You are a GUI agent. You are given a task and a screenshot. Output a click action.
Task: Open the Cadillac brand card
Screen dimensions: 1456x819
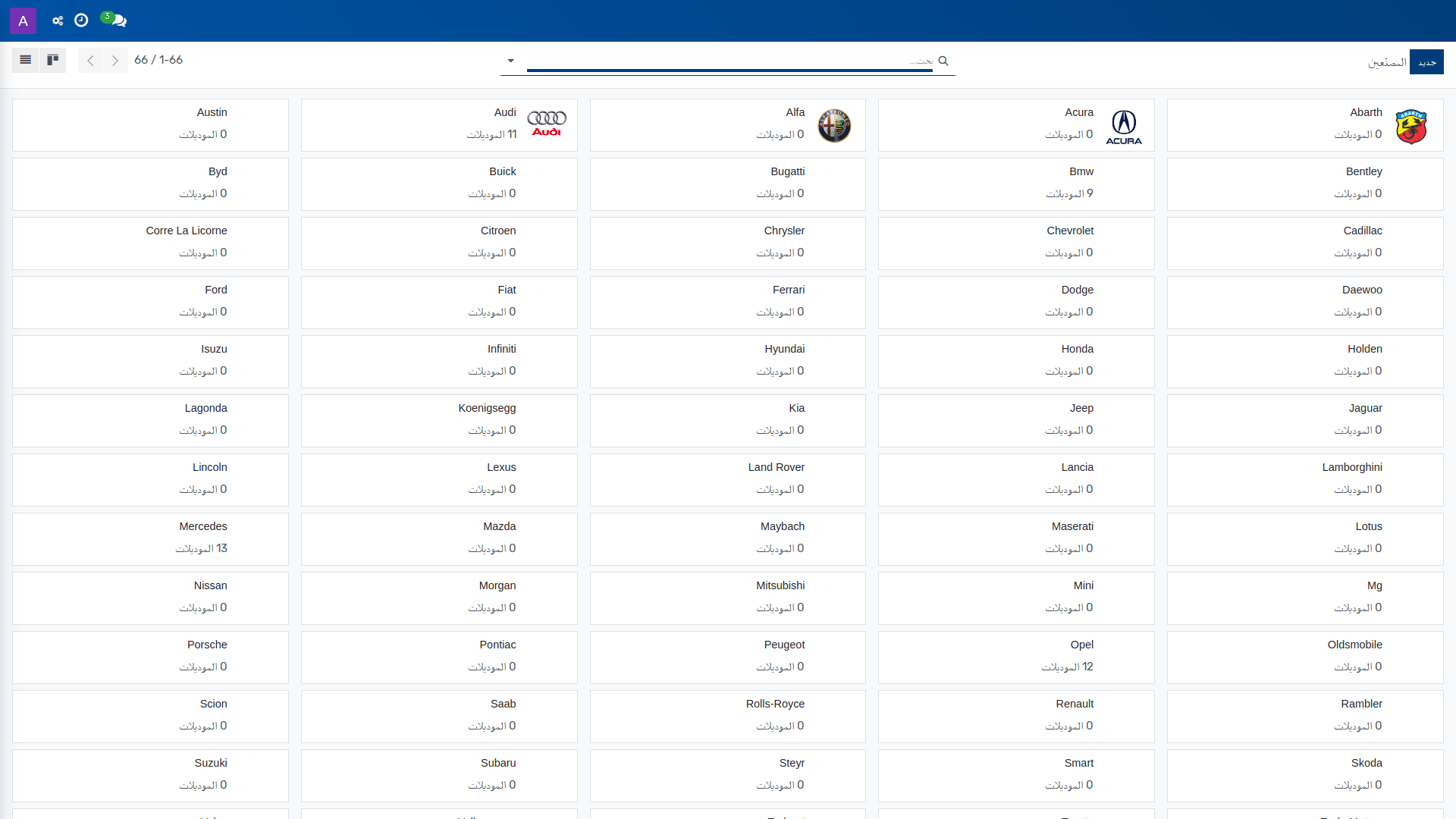[x=1305, y=243]
